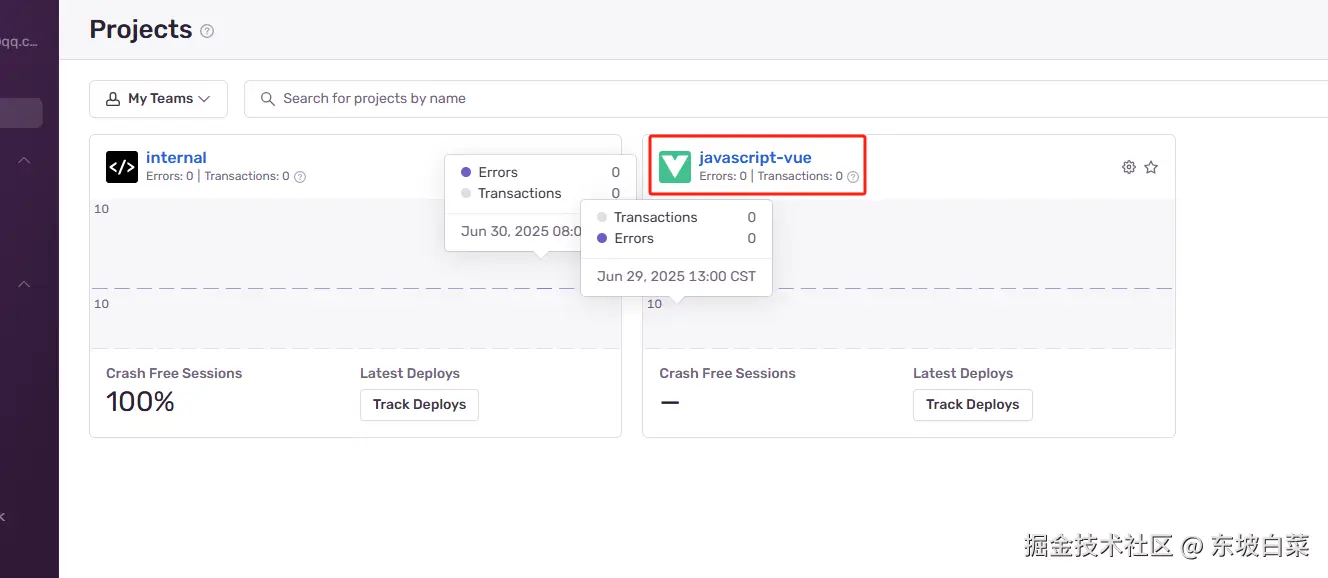This screenshot has height=578, width=1328.
Task: Open the organization menu in the sidebar
Action: click(x=20, y=42)
